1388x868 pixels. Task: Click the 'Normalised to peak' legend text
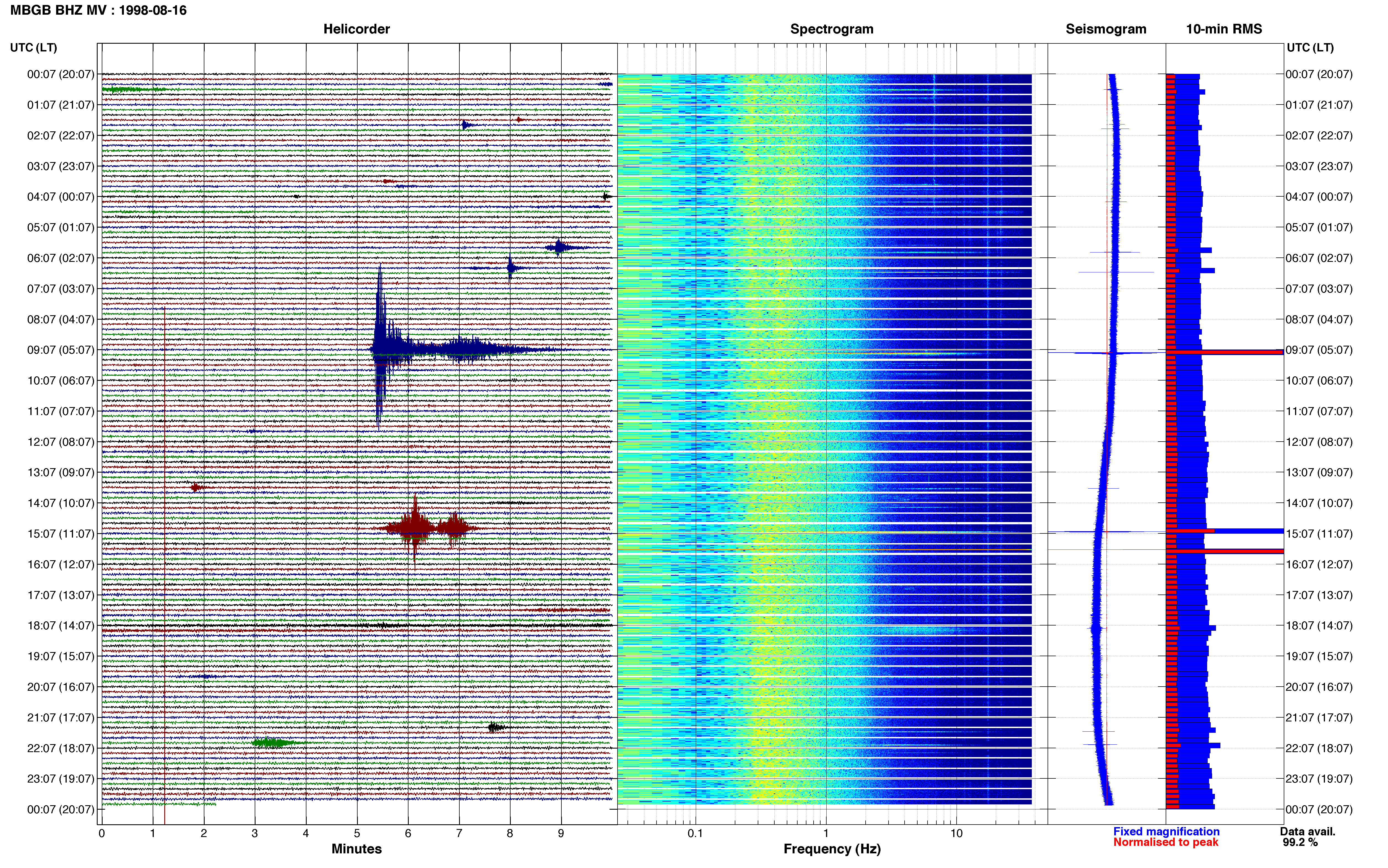(1166, 843)
